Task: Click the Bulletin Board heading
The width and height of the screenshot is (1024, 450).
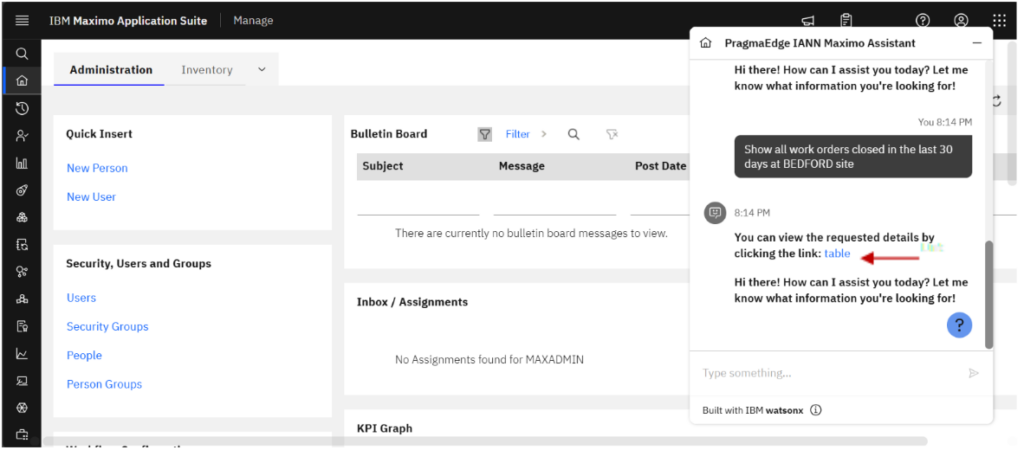Action: 389,134
